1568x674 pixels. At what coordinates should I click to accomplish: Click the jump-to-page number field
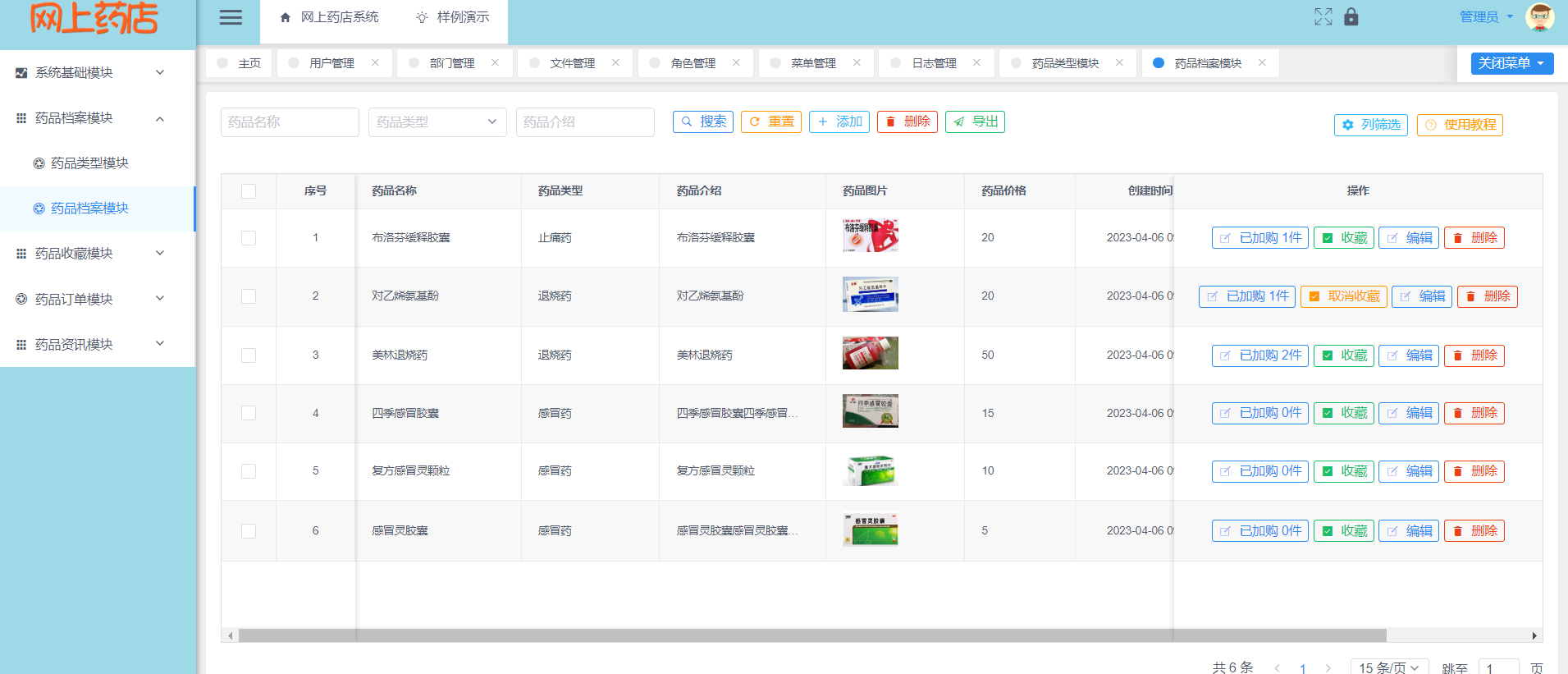[1498, 667]
